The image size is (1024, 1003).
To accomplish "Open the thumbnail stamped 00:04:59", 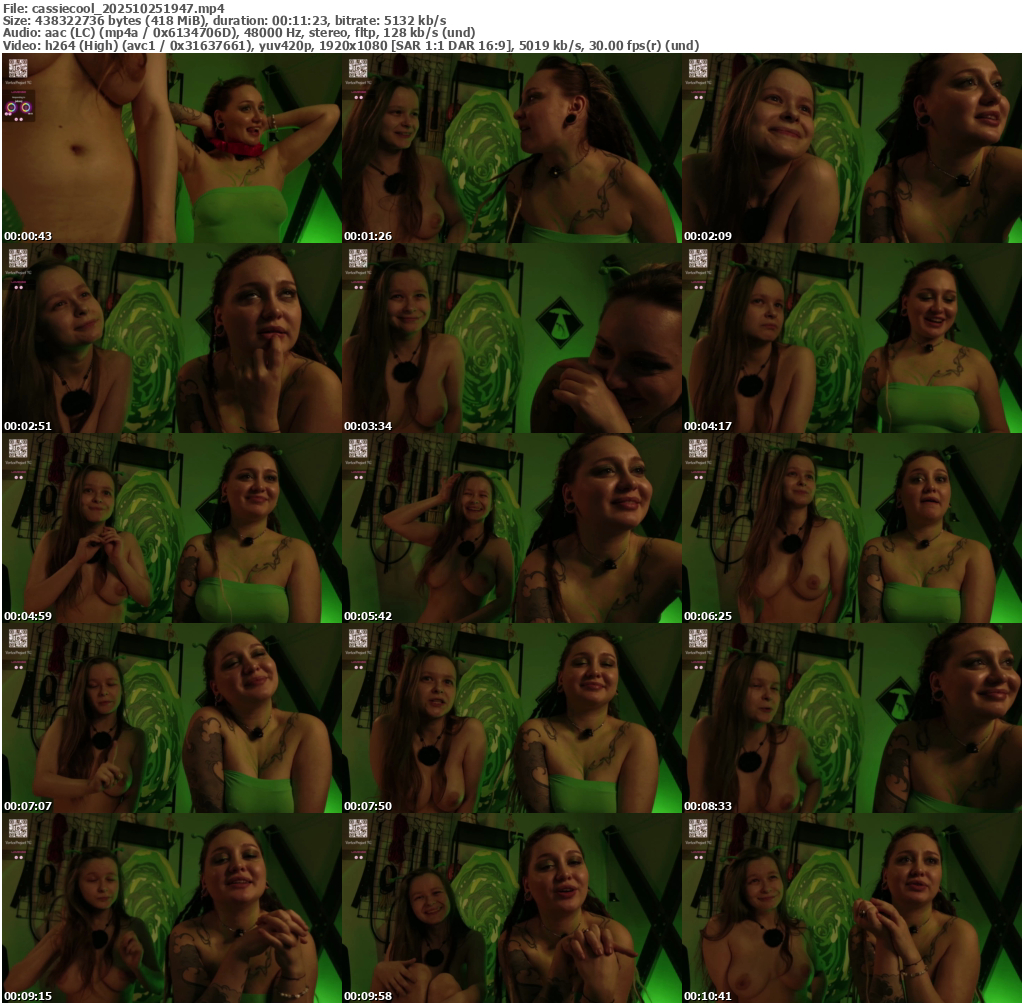I will coord(172,528).
